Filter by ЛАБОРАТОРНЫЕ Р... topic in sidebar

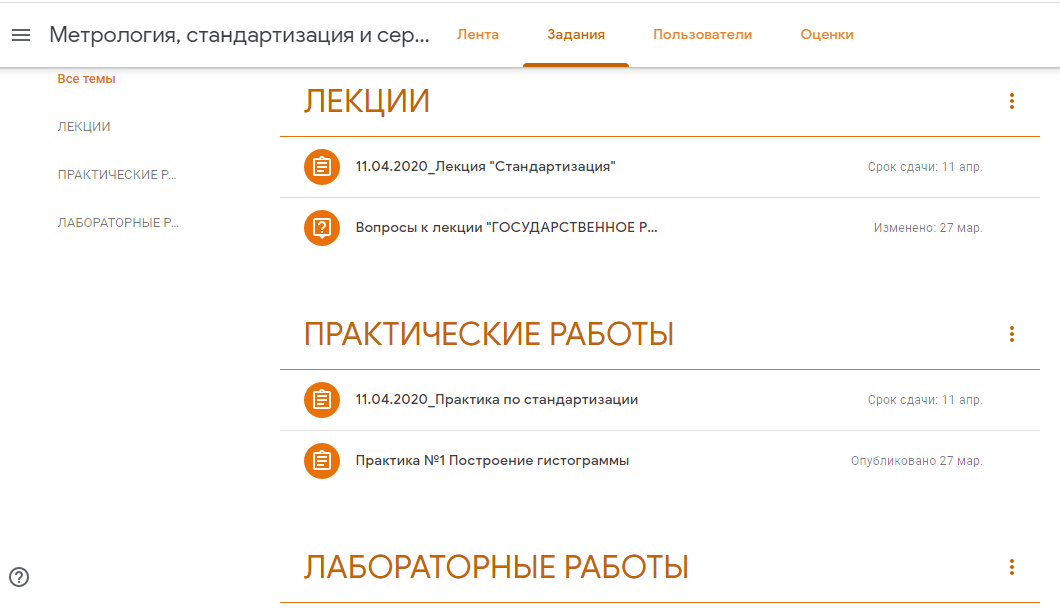click(x=119, y=223)
